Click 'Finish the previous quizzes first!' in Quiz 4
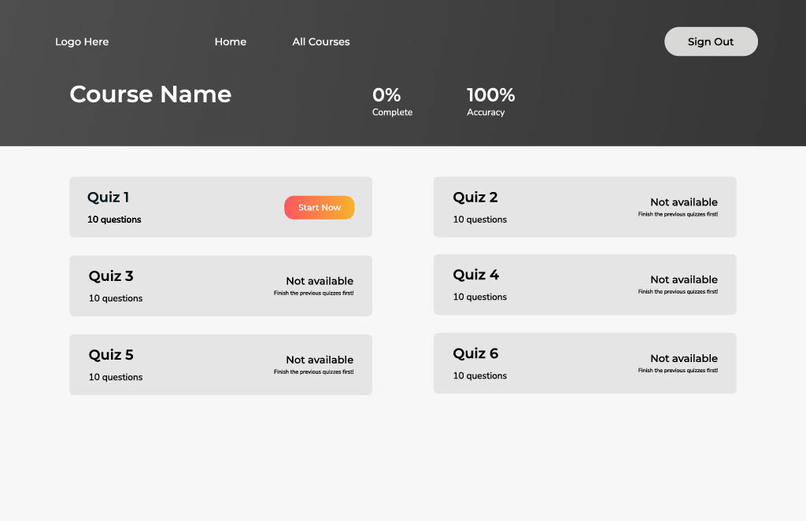806x521 pixels. 678,291
